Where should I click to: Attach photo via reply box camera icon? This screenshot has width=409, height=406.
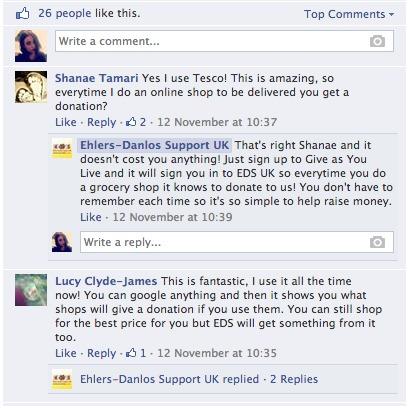tap(377, 242)
